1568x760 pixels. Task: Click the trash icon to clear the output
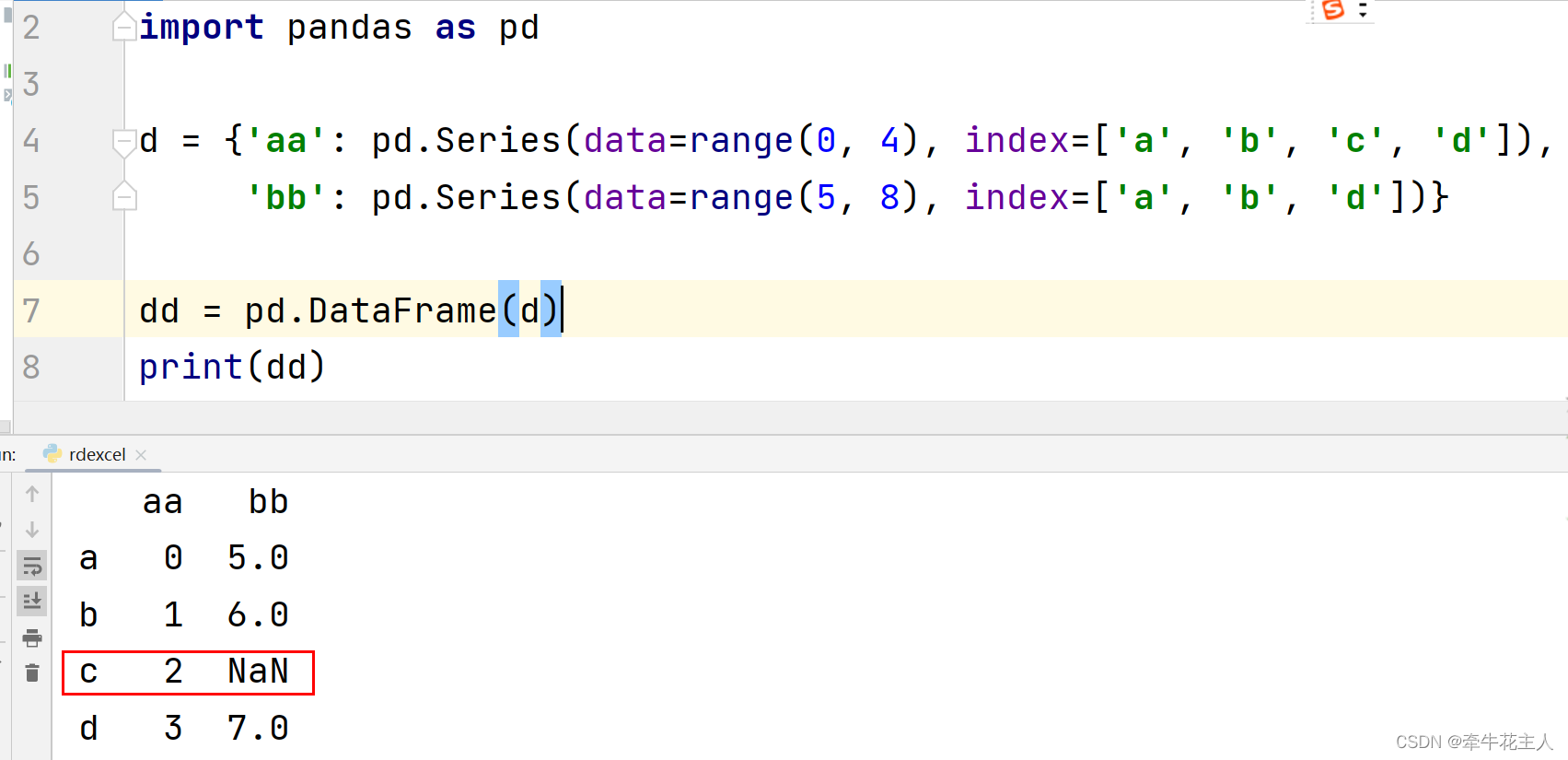pos(32,673)
